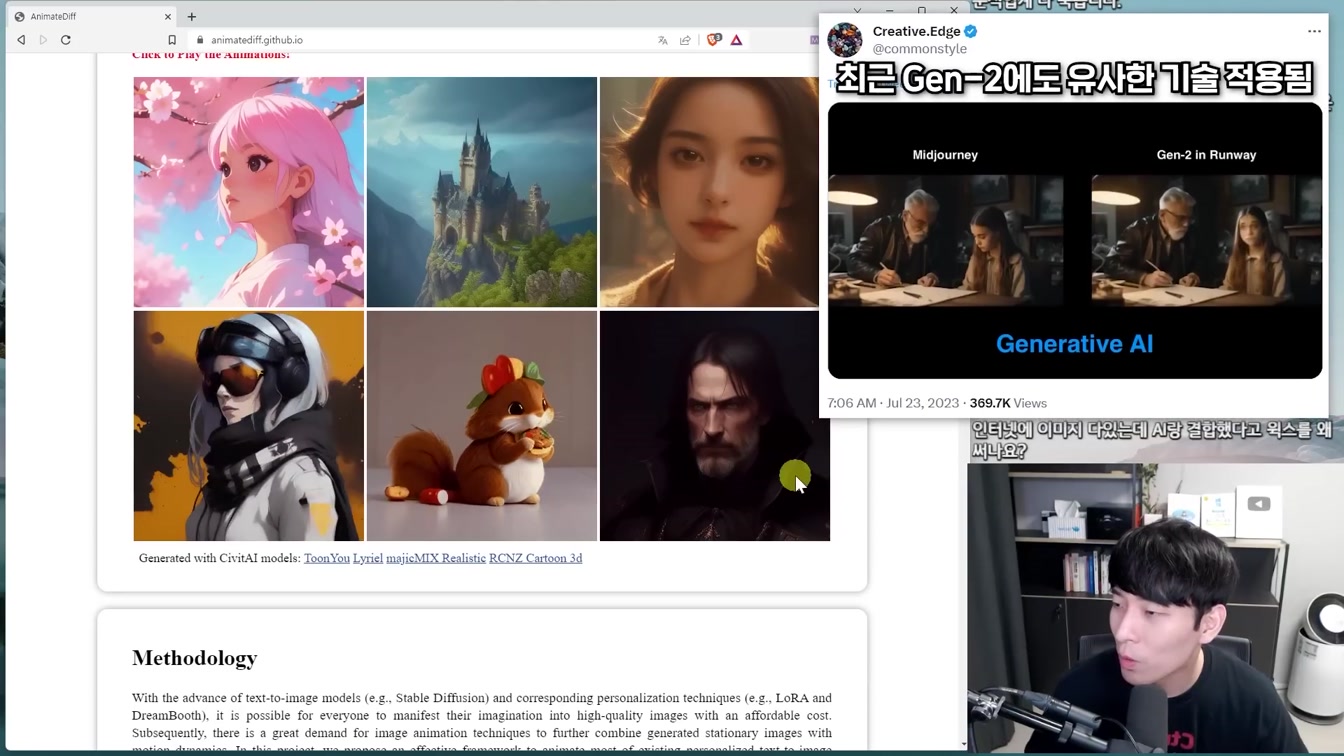The image size is (1344, 756).
Task: Play the dark bearded man animation
Action: point(715,426)
